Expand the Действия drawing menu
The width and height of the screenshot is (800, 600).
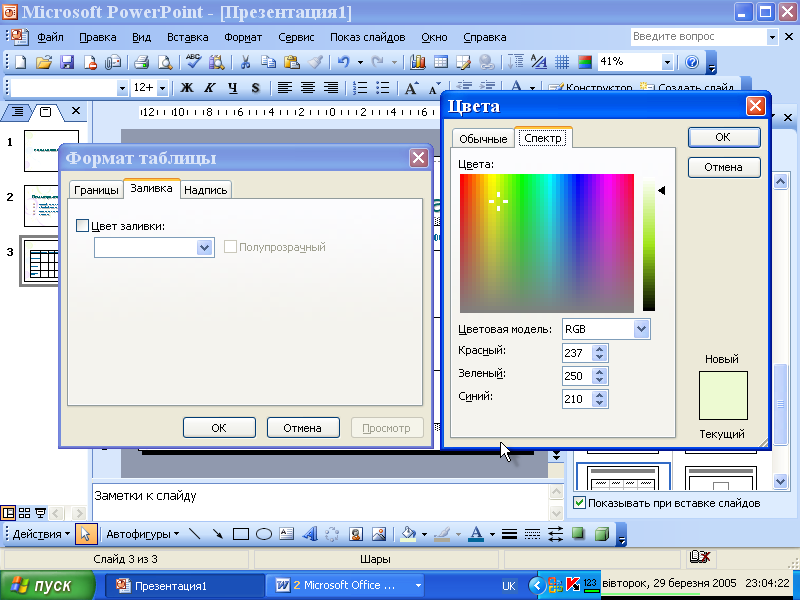pos(41,534)
